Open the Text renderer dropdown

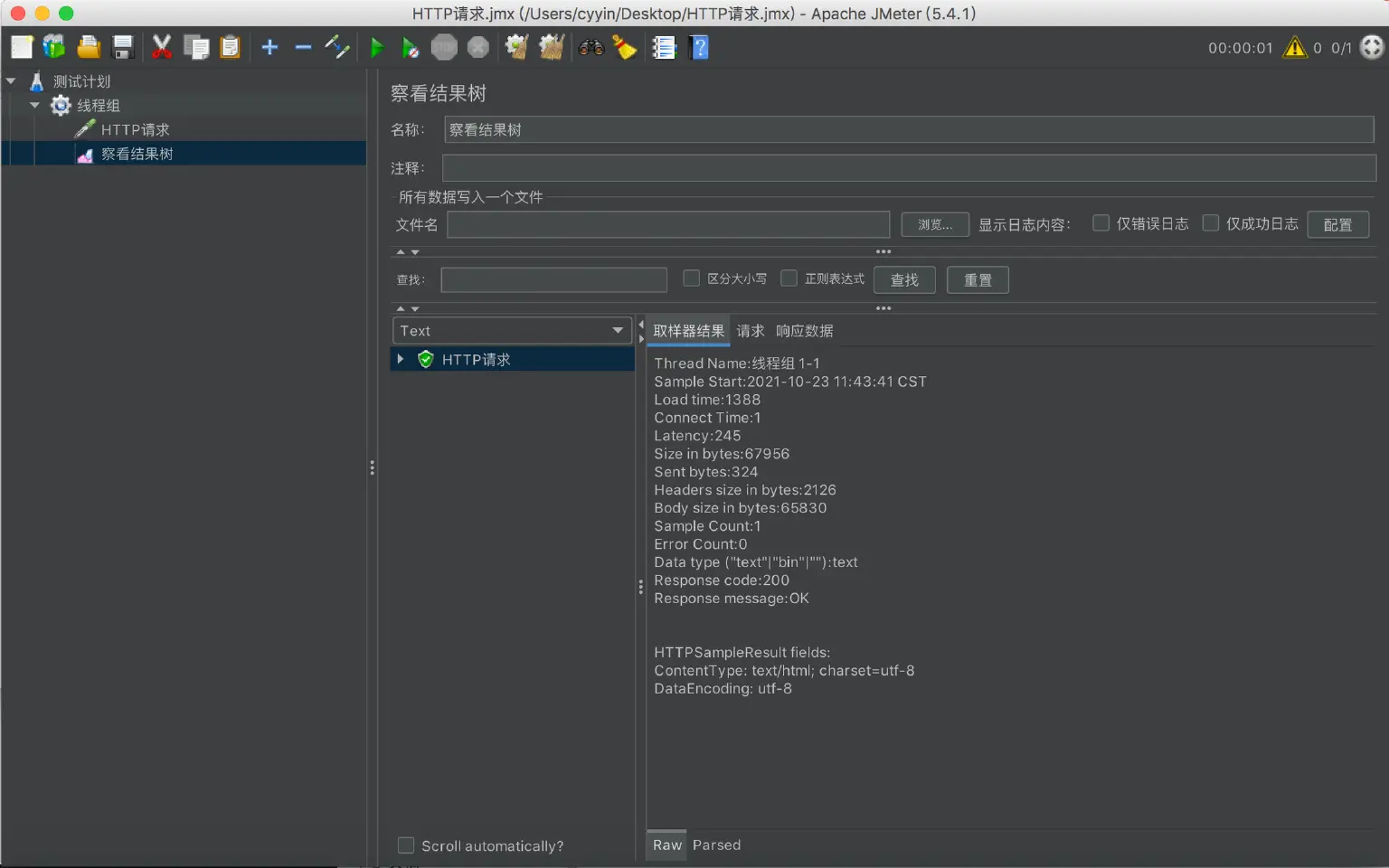pos(512,331)
